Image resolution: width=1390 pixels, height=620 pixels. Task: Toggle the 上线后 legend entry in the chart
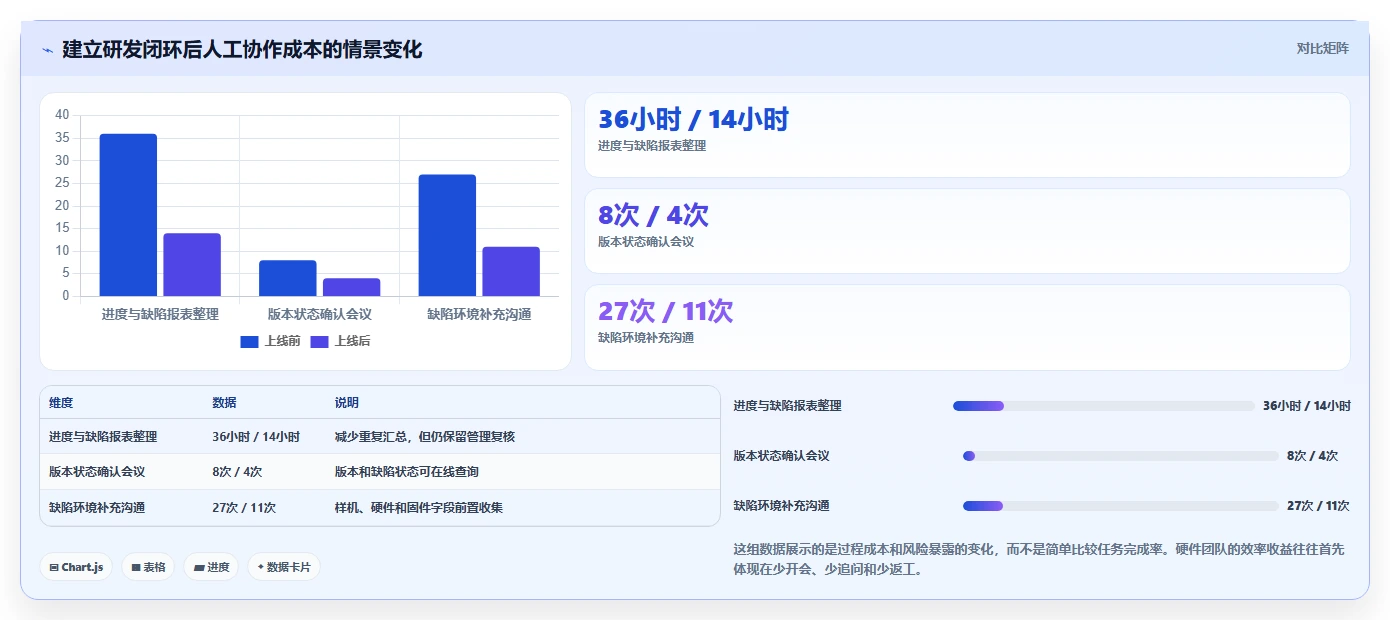(340, 341)
